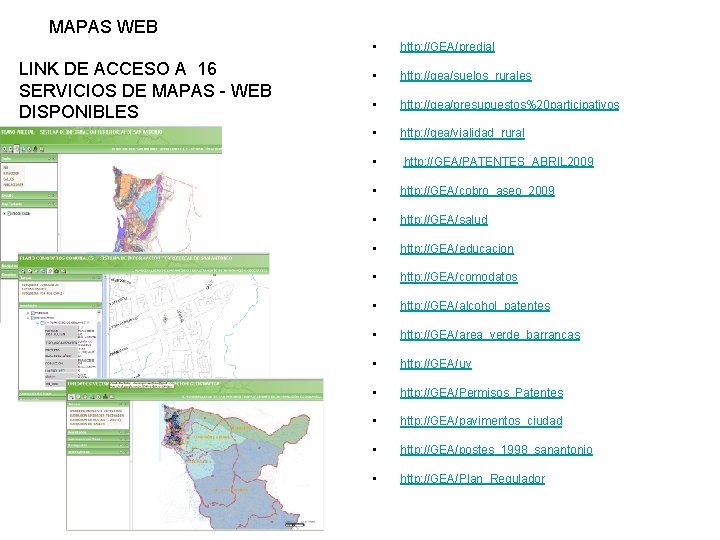Visit the http://GEA/salud link
Viewport: 720px width, 540px height.
click(x=444, y=219)
